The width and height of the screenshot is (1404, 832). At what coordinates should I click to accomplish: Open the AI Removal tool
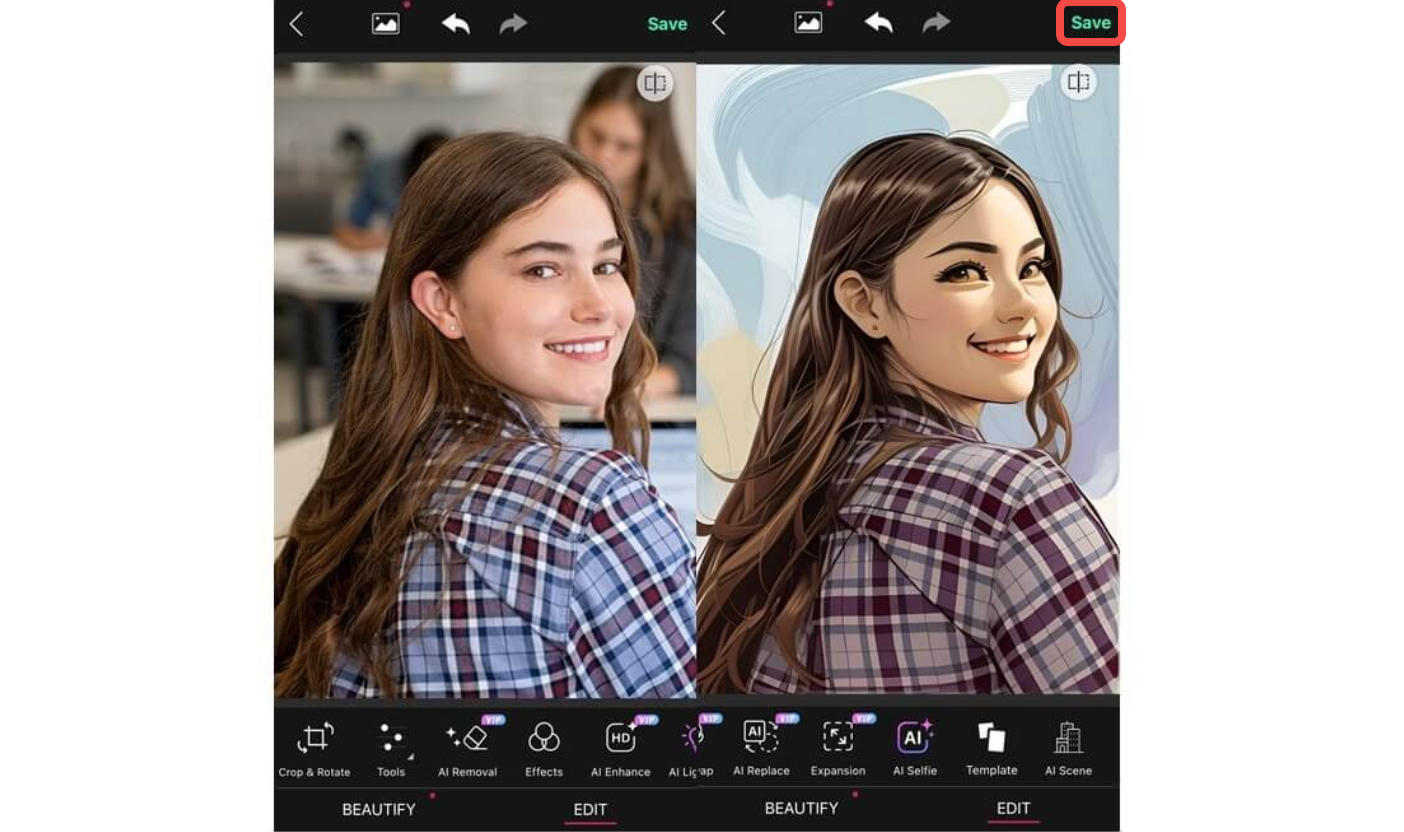pos(467,745)
